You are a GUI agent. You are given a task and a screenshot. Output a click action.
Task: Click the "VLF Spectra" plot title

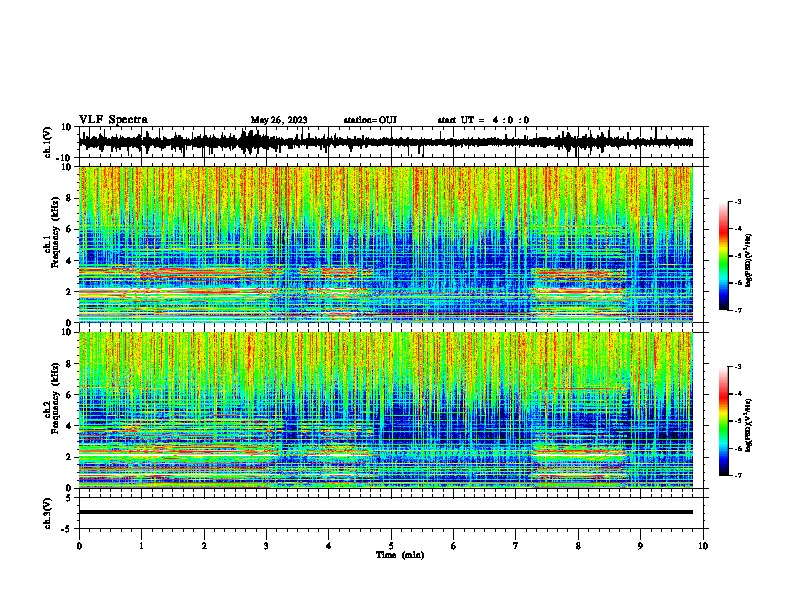pos(113,120)
